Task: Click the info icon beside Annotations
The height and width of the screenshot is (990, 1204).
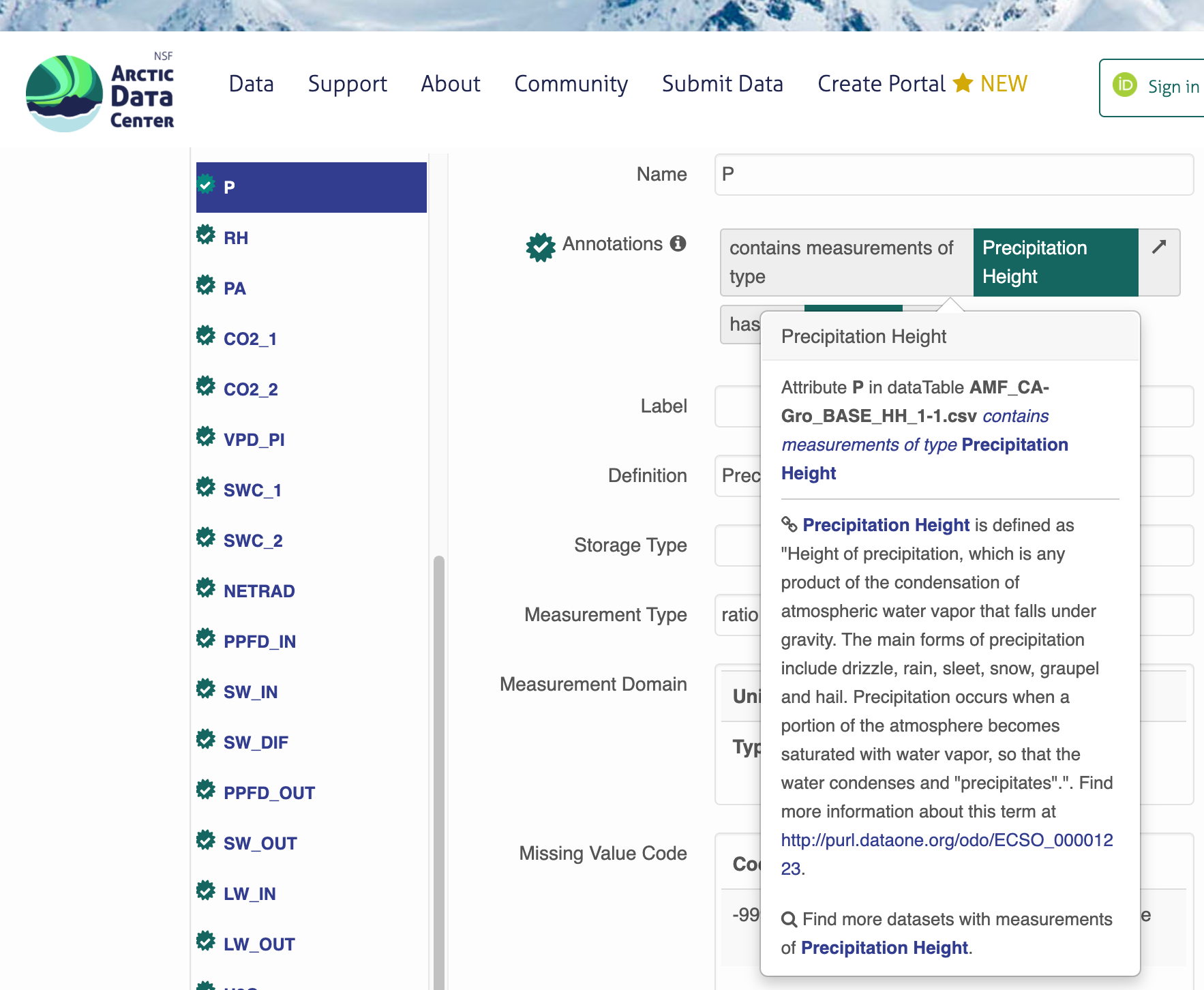Action: (678, 243)
